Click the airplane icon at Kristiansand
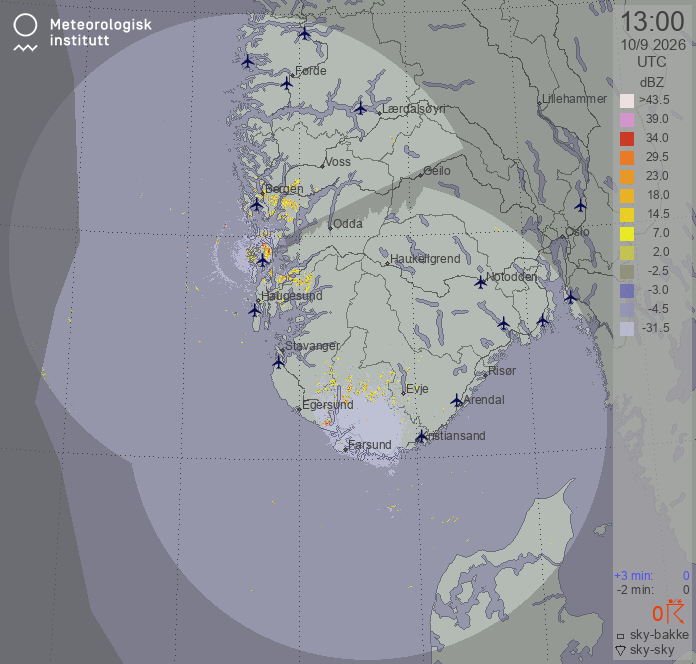 point(421,436)
